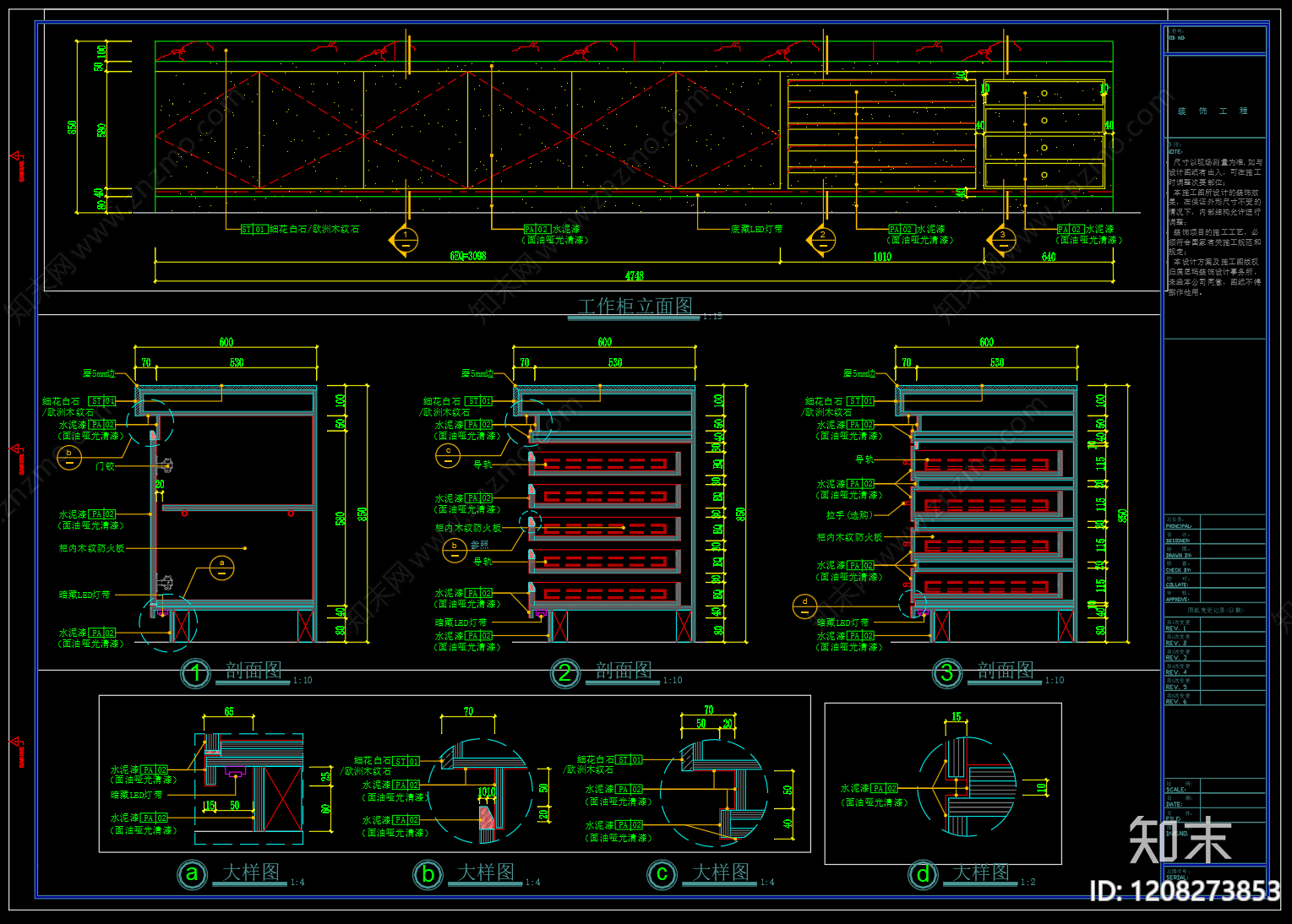Screen dimensions: 1292x924
Task: Select the green circle label for detail d
Action: pyautogui.click(x=924, y=873)
